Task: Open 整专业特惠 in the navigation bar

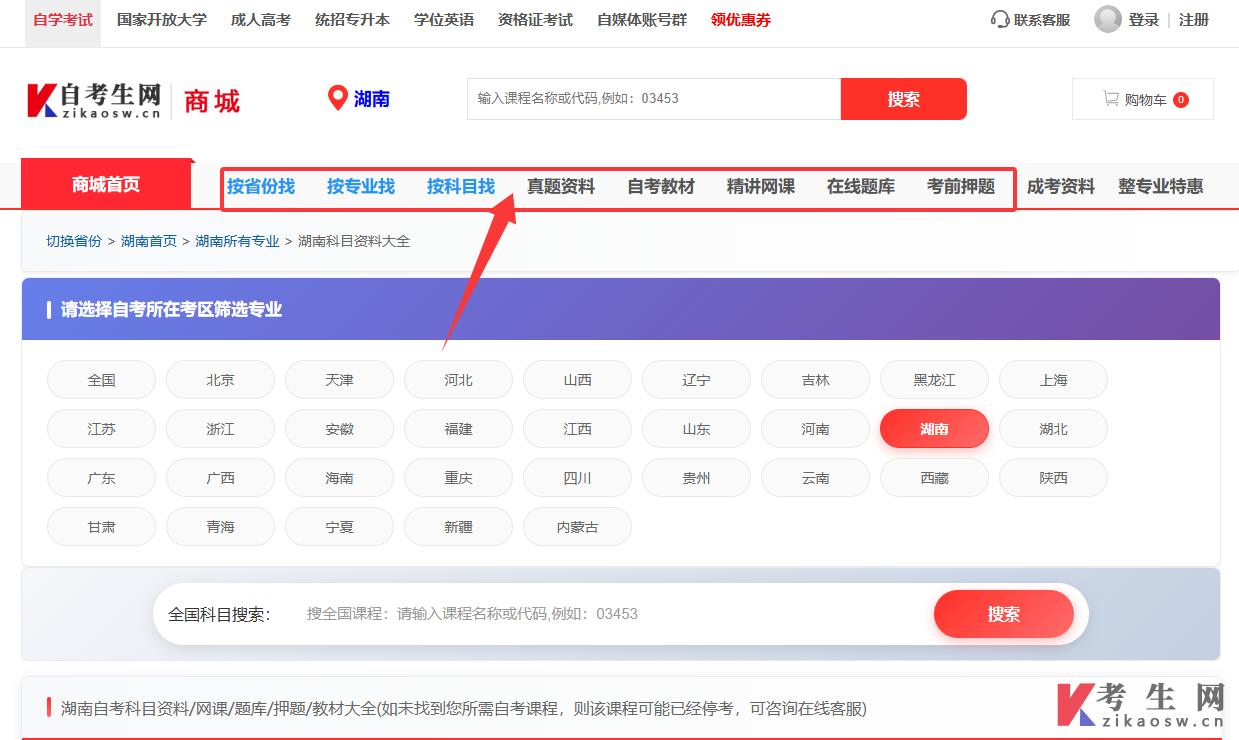Action: point(1161,186)
